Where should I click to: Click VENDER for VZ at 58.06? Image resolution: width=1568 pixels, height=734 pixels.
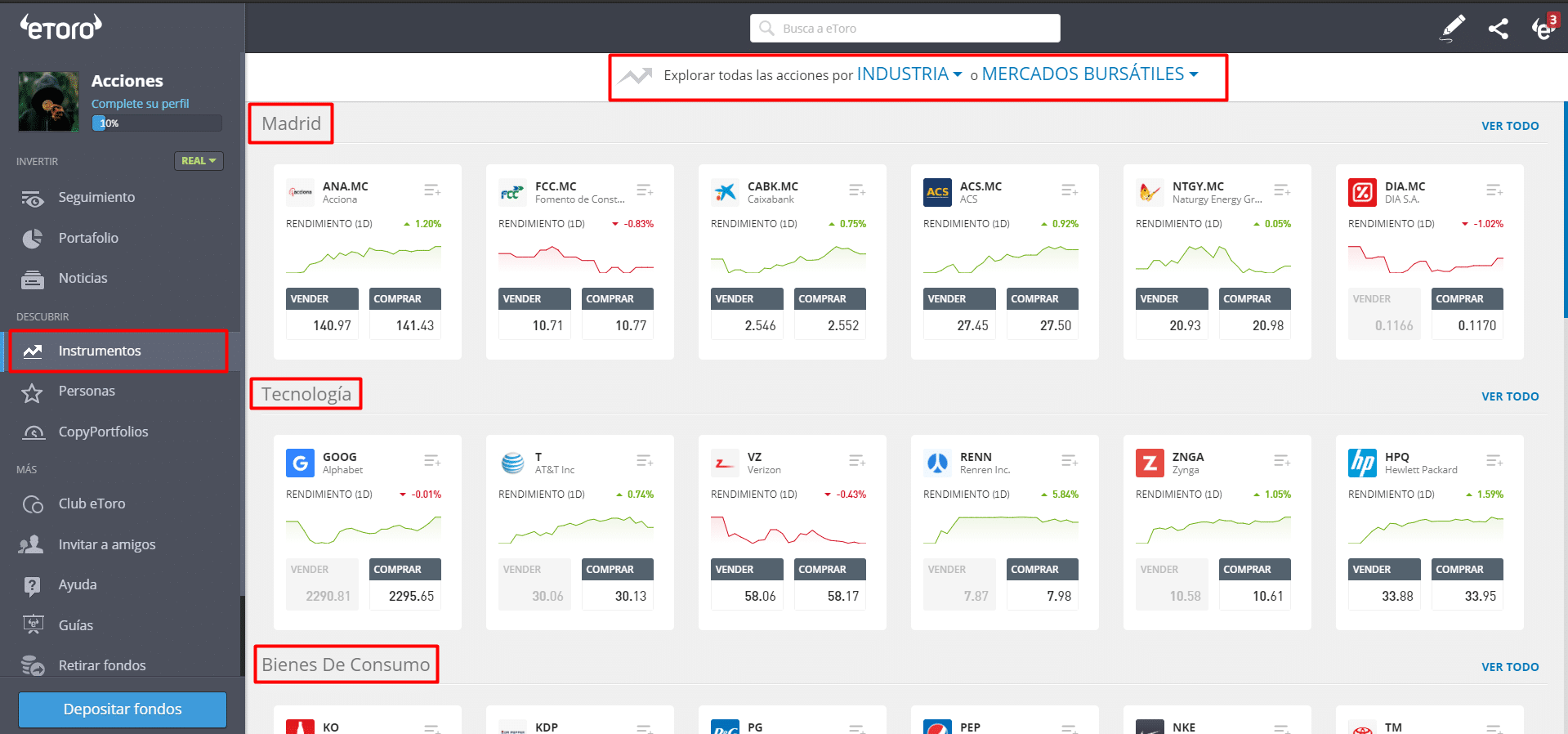[747, 584]
